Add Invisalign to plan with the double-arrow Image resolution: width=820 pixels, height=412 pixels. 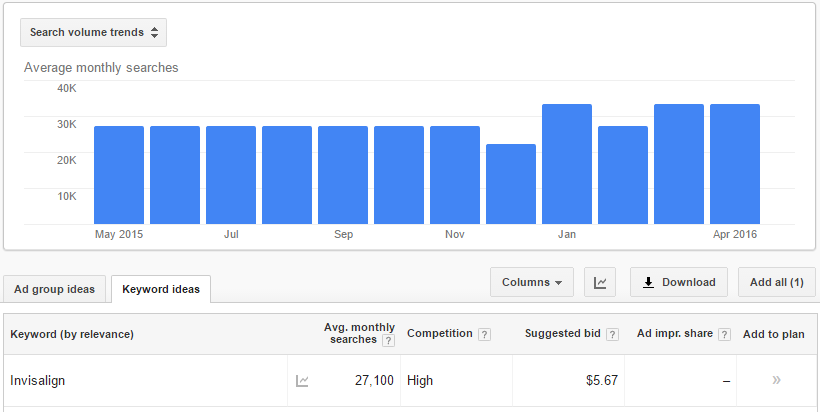pos(777,380)
